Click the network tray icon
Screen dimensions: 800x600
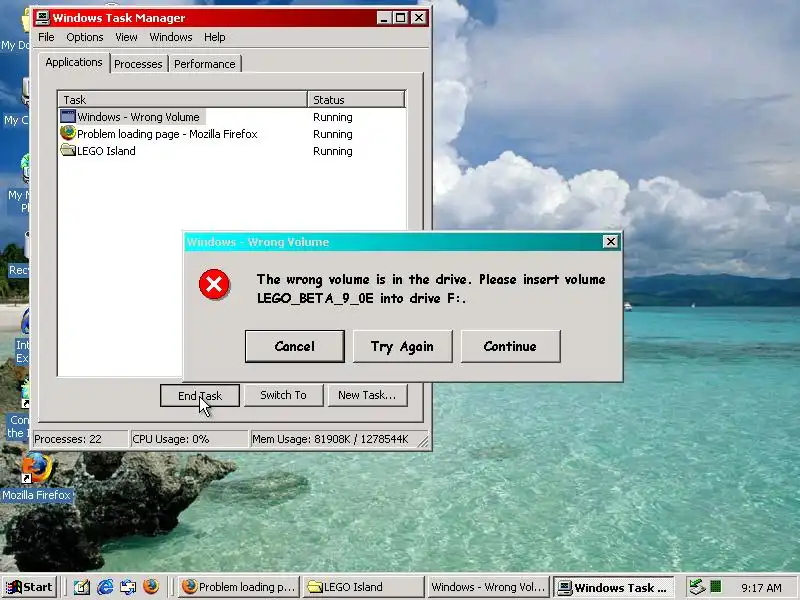click(697, 587)
